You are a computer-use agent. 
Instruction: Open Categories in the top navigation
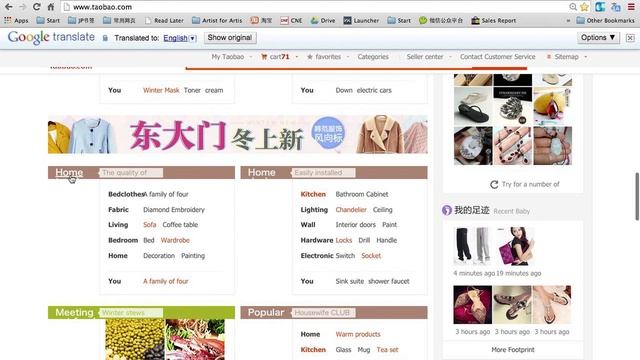[x=373, y=57]
